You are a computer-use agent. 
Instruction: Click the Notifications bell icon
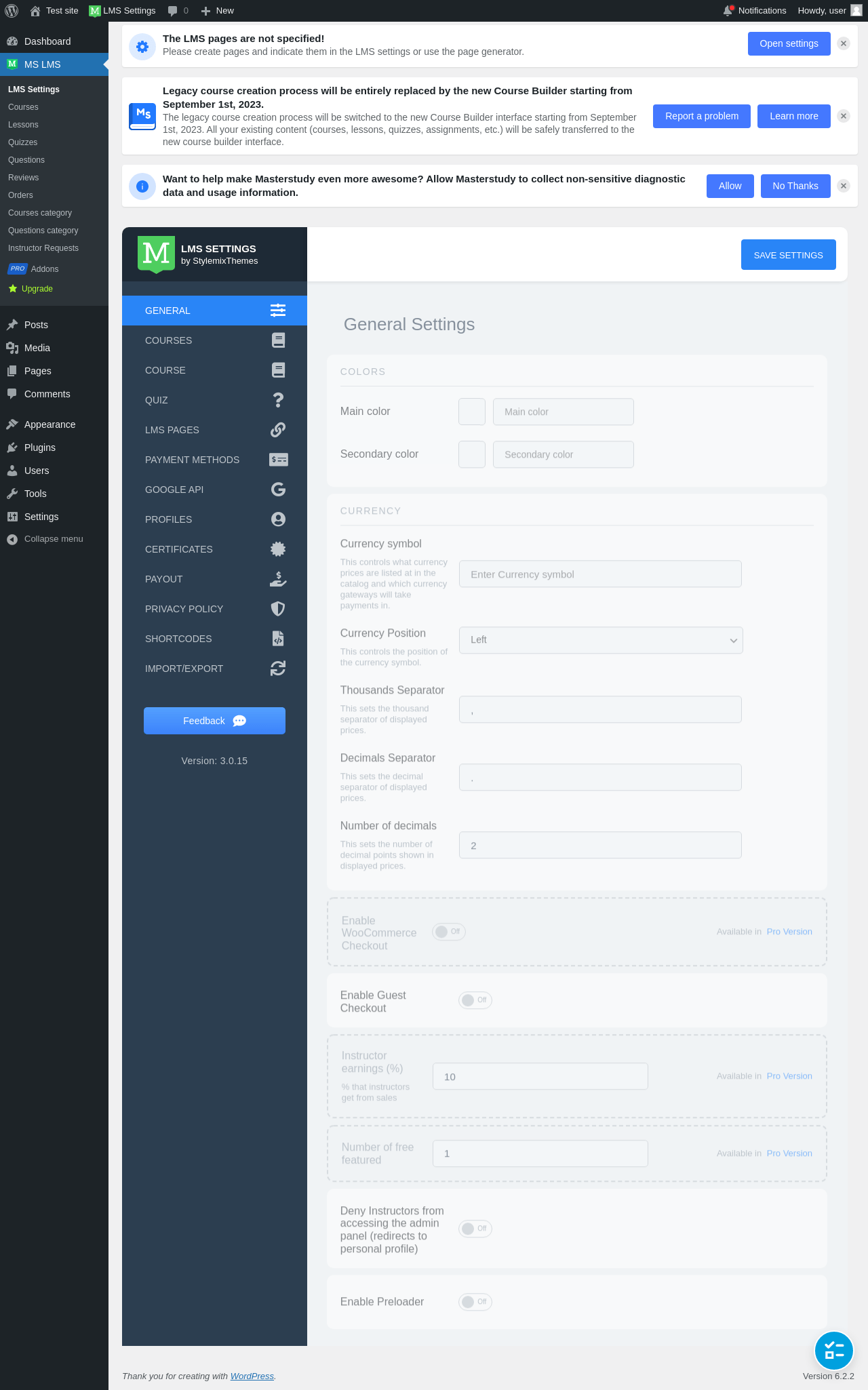click(728, 11)
